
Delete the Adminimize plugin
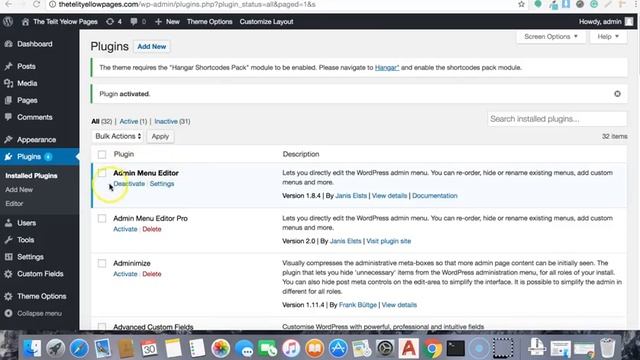152,274
